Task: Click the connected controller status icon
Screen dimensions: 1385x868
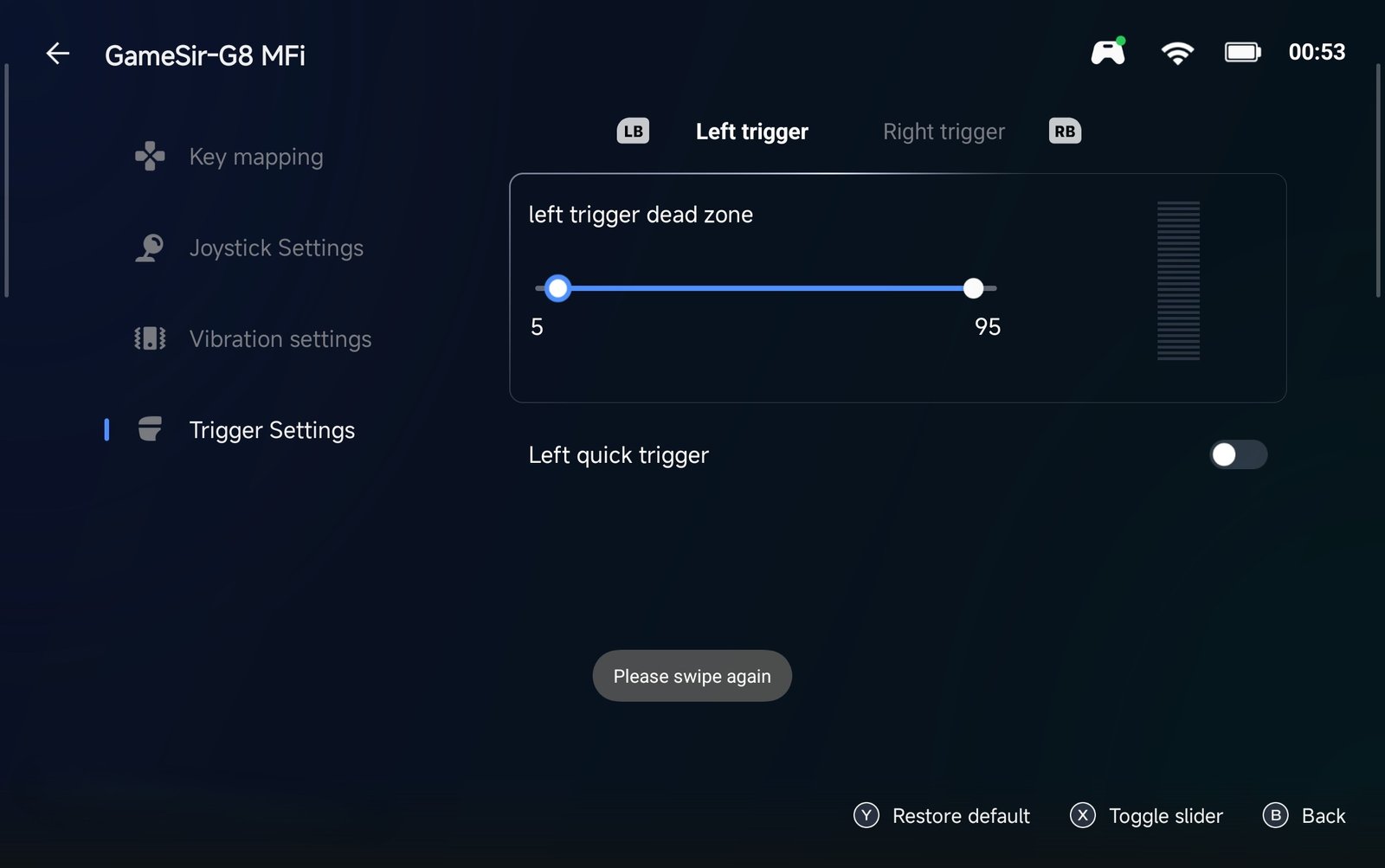Action: pos(1108,52)
